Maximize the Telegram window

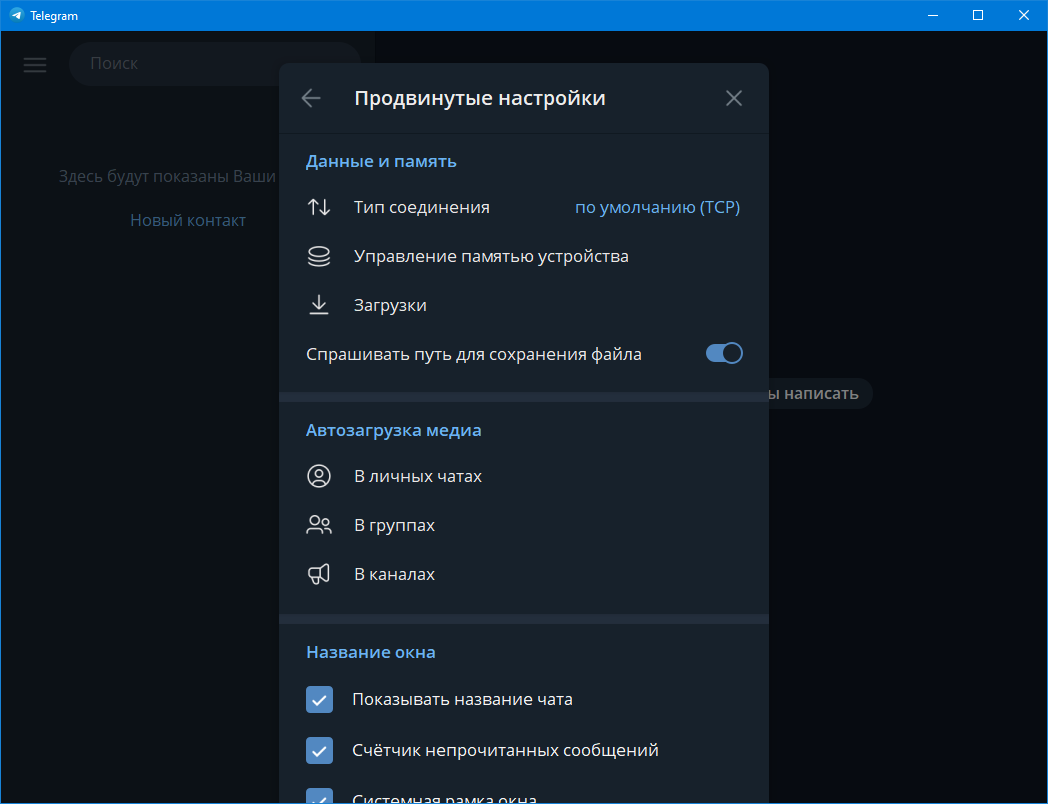click(978, 15)
